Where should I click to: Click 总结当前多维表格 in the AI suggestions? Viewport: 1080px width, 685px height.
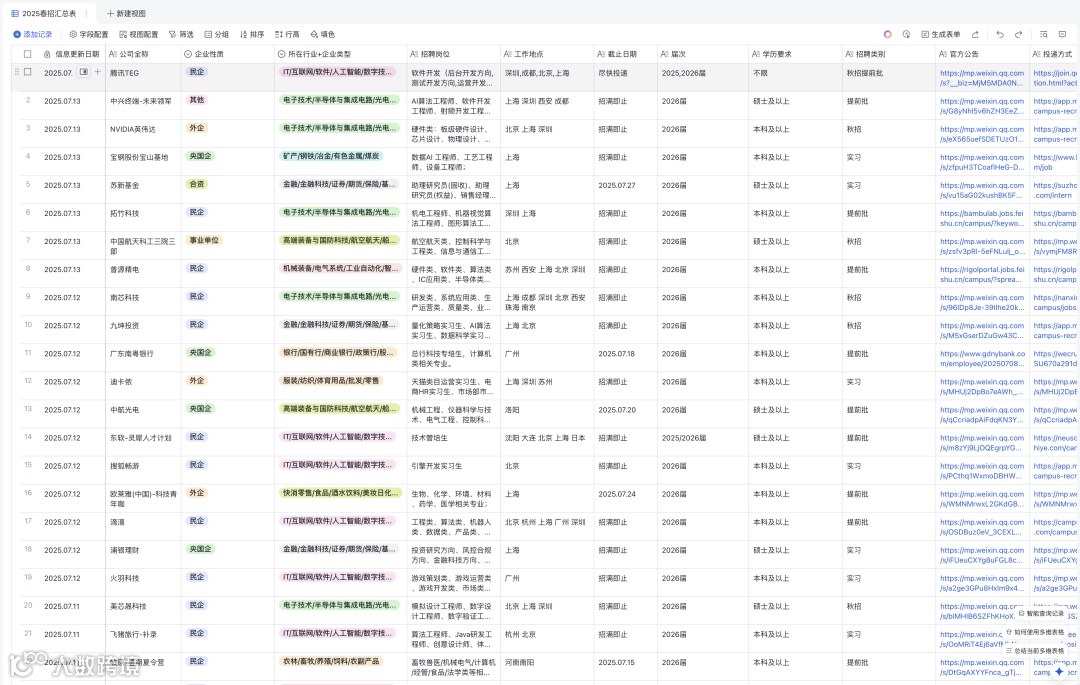click(1035, 650)
